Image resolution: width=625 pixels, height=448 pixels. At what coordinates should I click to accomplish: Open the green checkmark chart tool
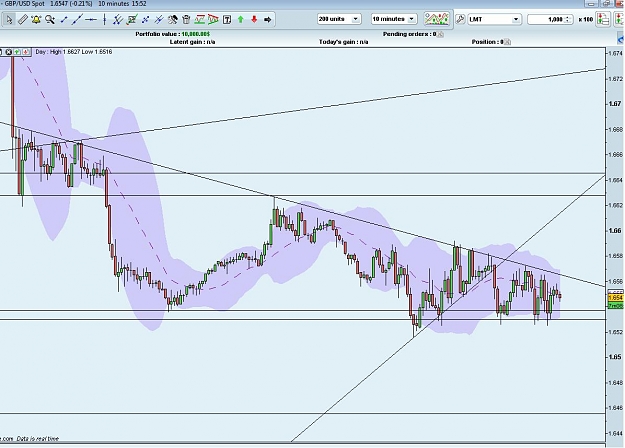pyautogui.click(x=132, y=19)
